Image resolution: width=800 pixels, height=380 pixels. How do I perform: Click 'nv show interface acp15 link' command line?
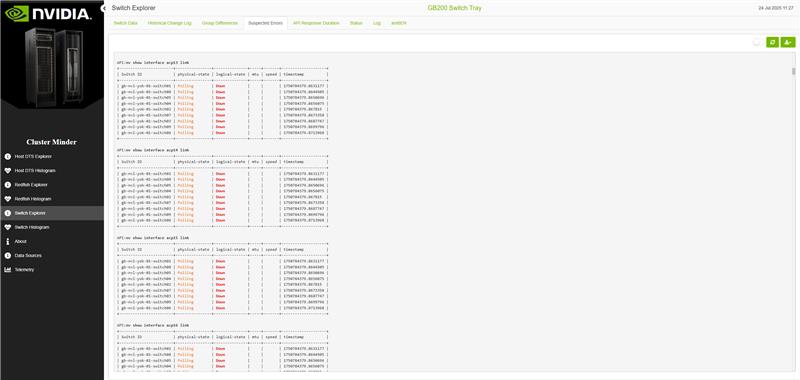coord(153,238)
